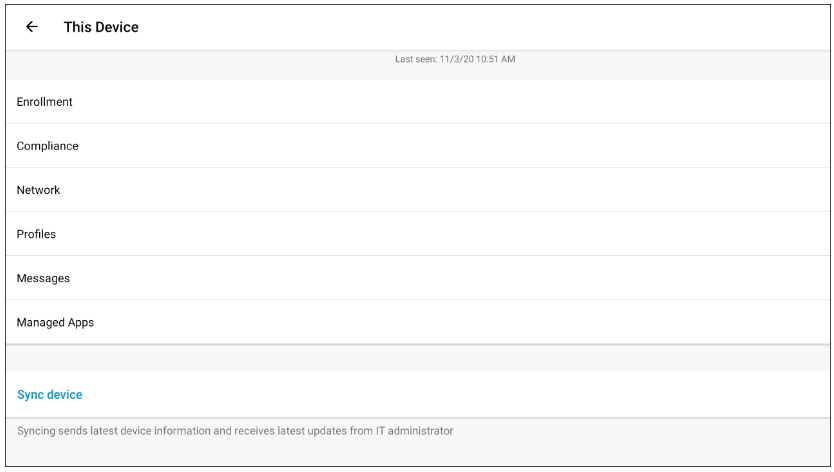Viewport: 834px width, 472px height.
Task: Sync the device with the IT administrator
Action: (50, 395)
